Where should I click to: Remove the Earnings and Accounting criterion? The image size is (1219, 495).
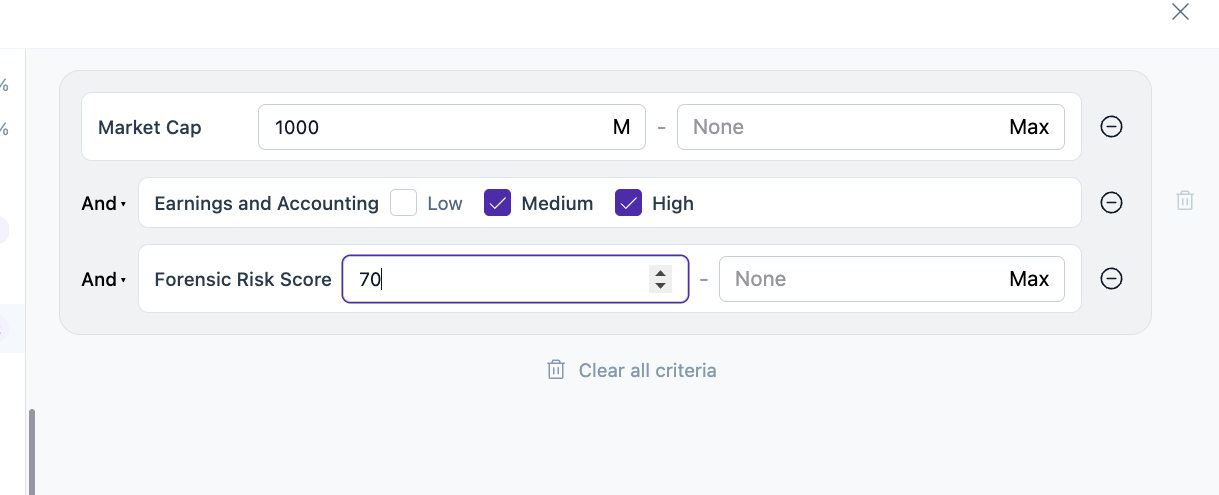pyautogui.click(x=1111, y=203)
